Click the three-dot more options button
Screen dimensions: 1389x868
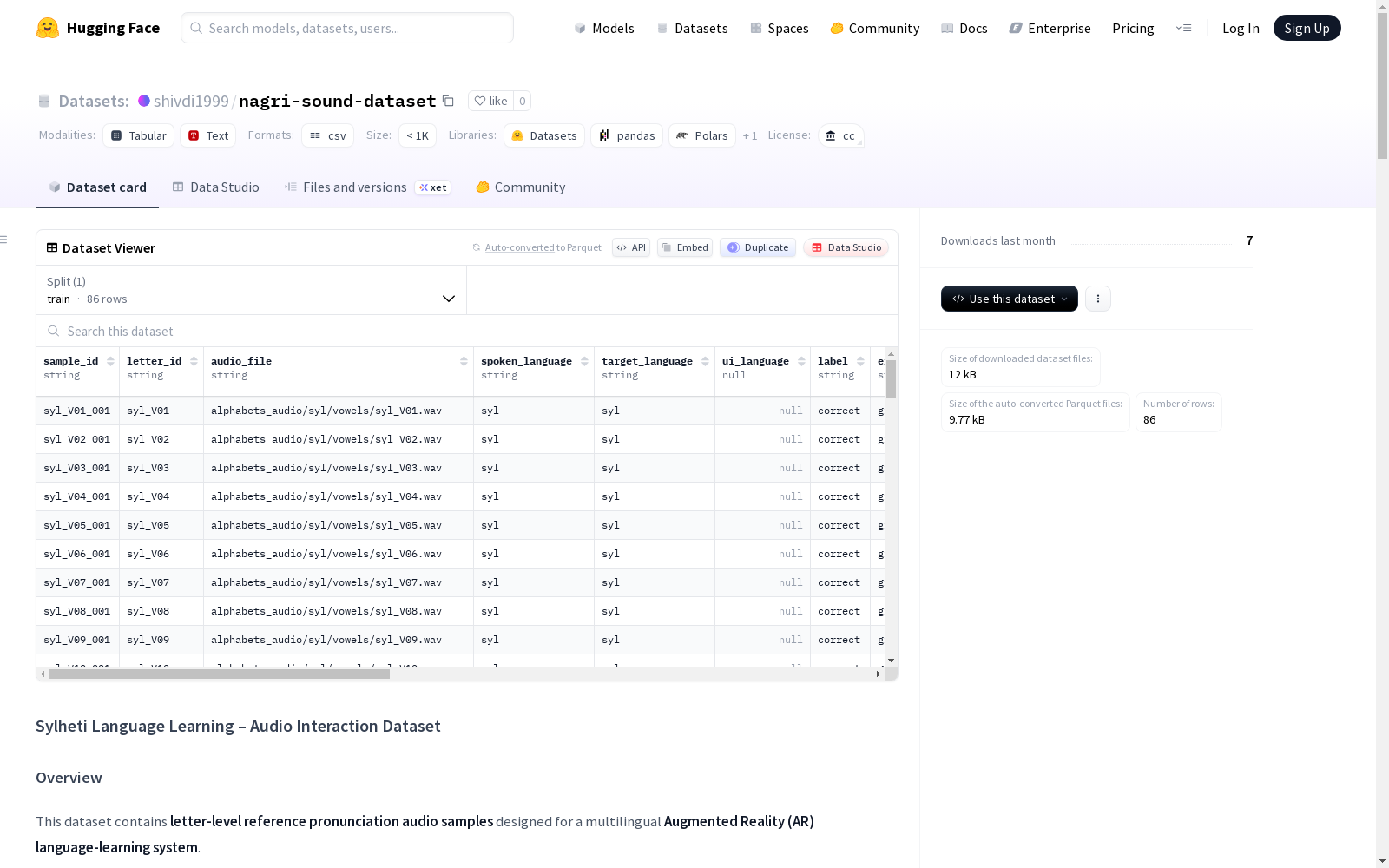pyautogui.click(x=1098, y=299)
